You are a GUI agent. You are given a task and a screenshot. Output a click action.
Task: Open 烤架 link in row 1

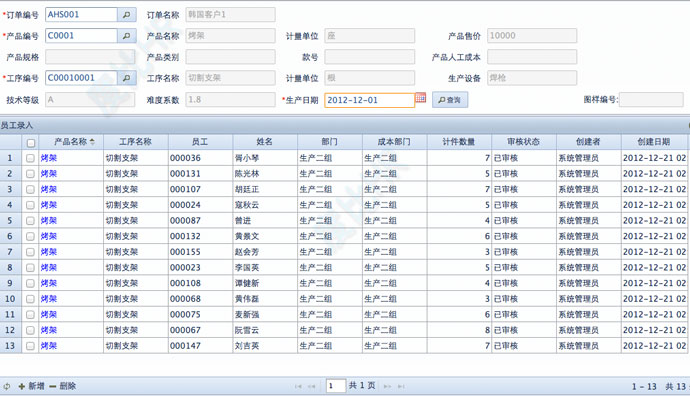pyautogui.click(x=49, y=158)
